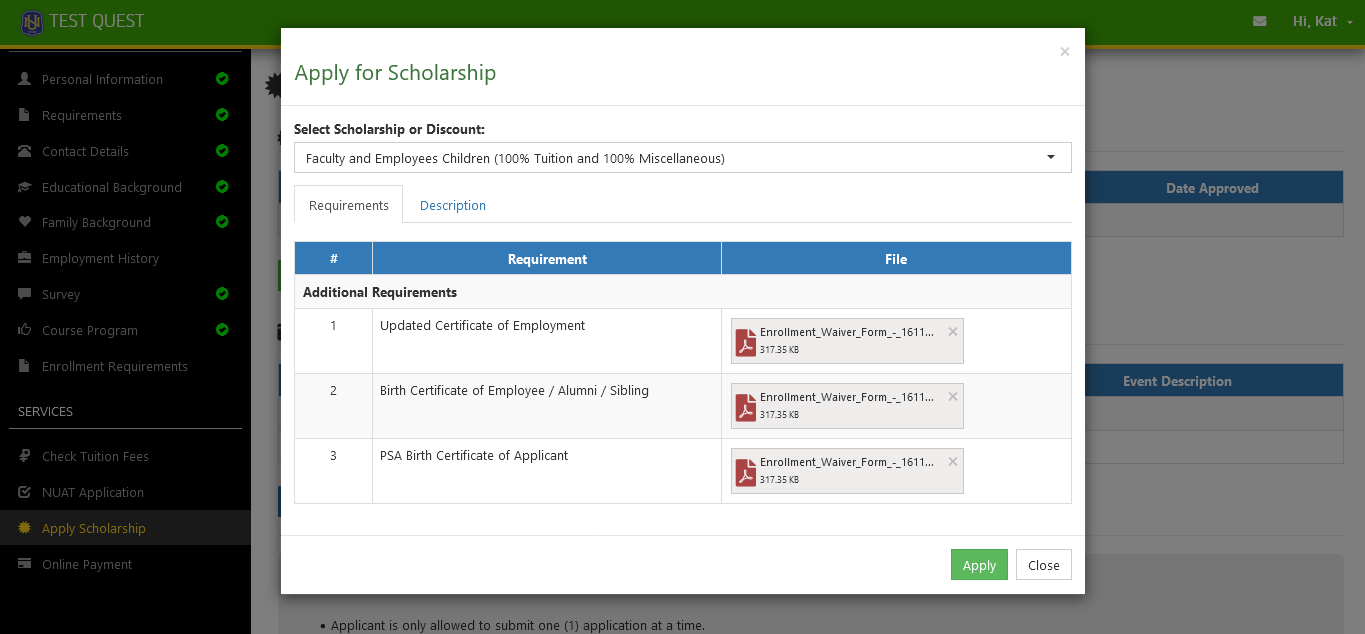Screen dimensions: 1365x634
Task: Open the Select Scholarship or Discount dropdown
Action: pos(682,158)
